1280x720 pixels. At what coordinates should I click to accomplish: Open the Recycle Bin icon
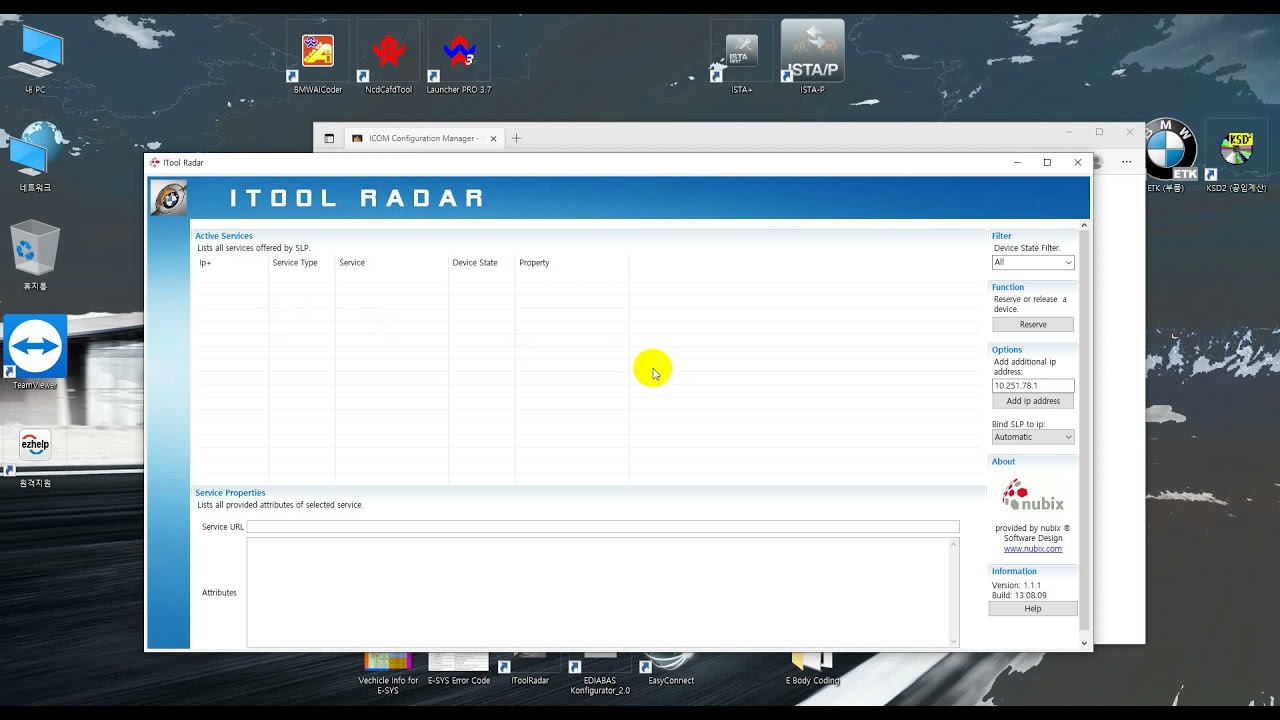pyautogui.click(x=35, y=257)
